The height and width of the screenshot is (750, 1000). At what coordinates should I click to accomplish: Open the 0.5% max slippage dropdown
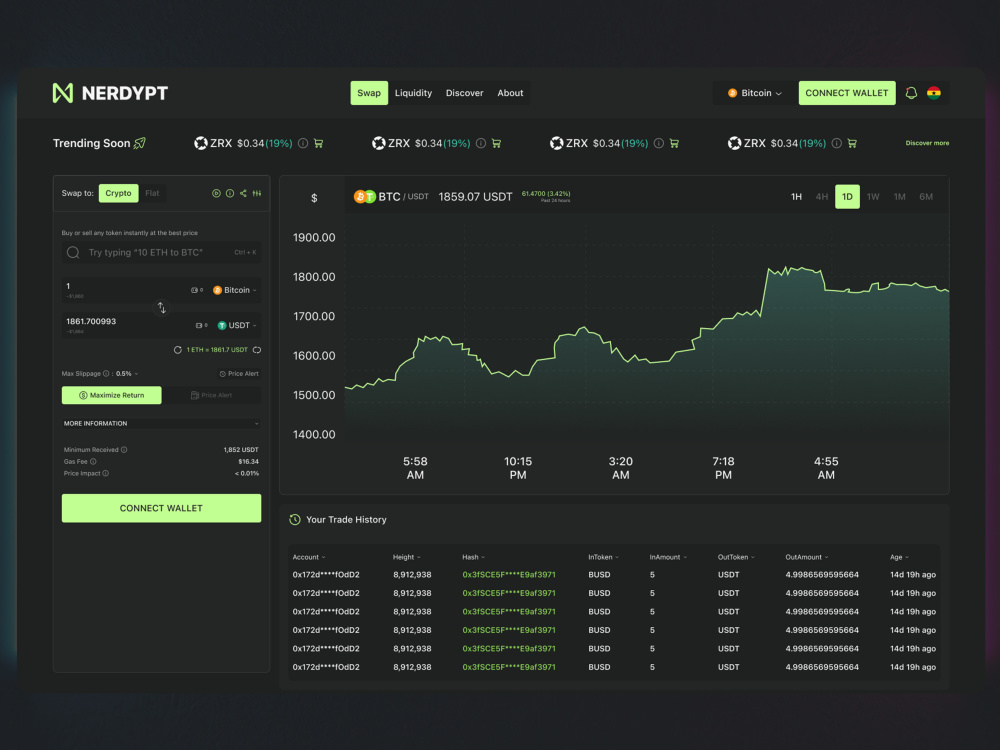tap(127, 374)
